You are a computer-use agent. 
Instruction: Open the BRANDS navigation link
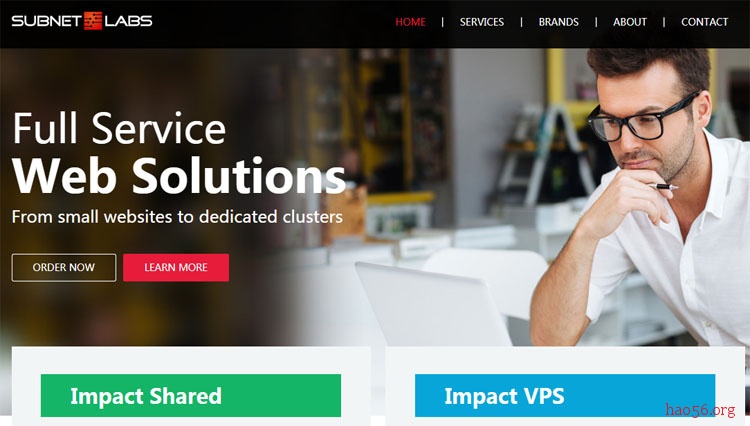(559, 22)
